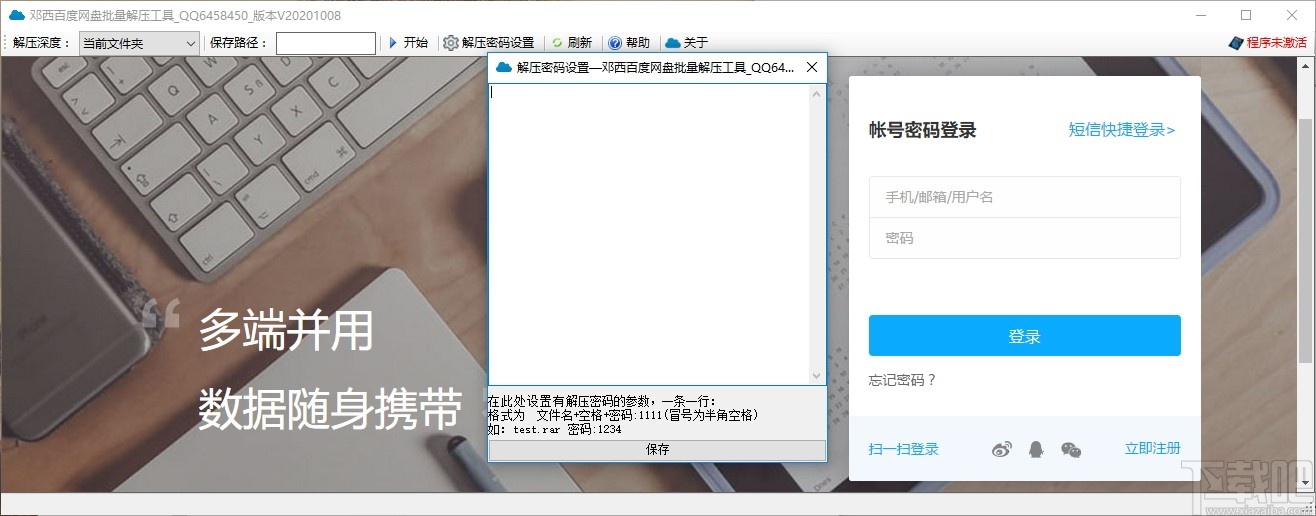Click the 保存 button in the dialog
This screenshot has height=516, width=1316.
click(x=657, y=450)
